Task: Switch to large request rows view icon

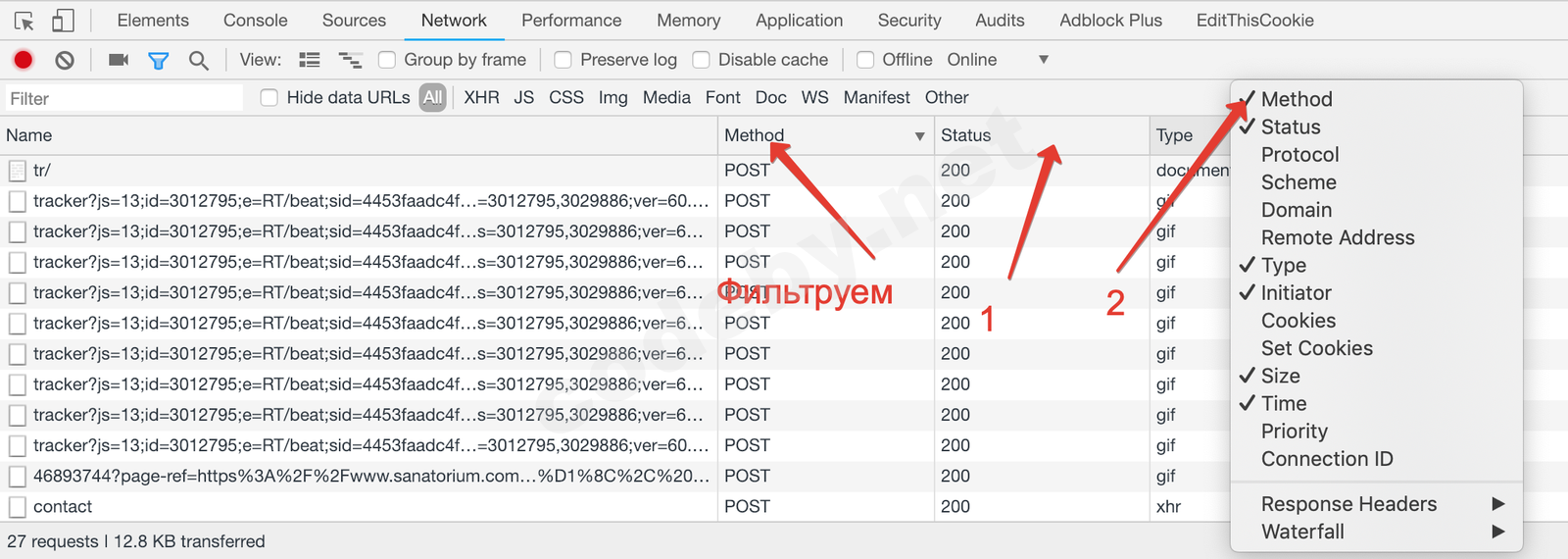Action: point(310,60)
